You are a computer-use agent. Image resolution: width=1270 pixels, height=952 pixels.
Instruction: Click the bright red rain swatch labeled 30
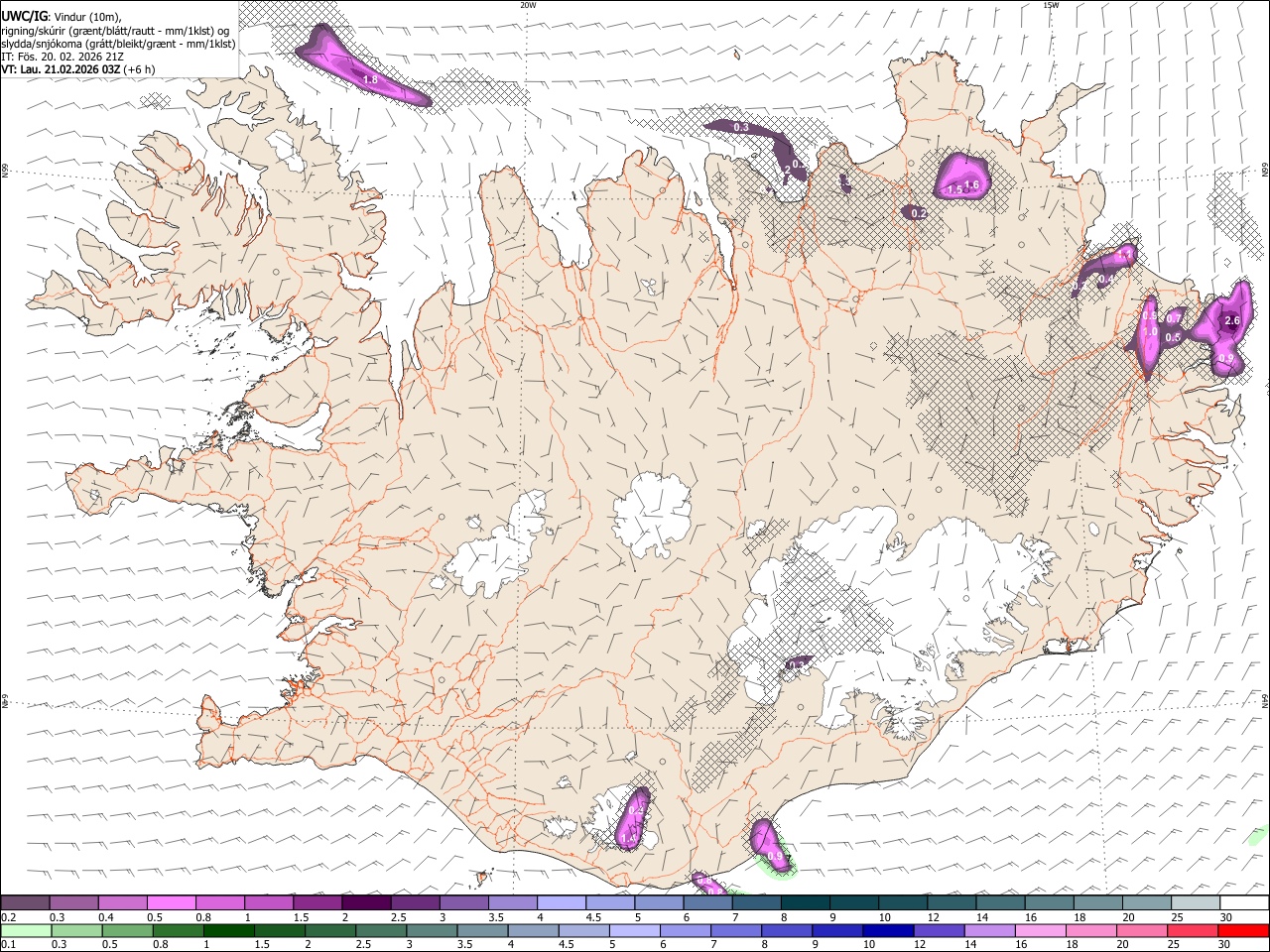click(1243, 930)
